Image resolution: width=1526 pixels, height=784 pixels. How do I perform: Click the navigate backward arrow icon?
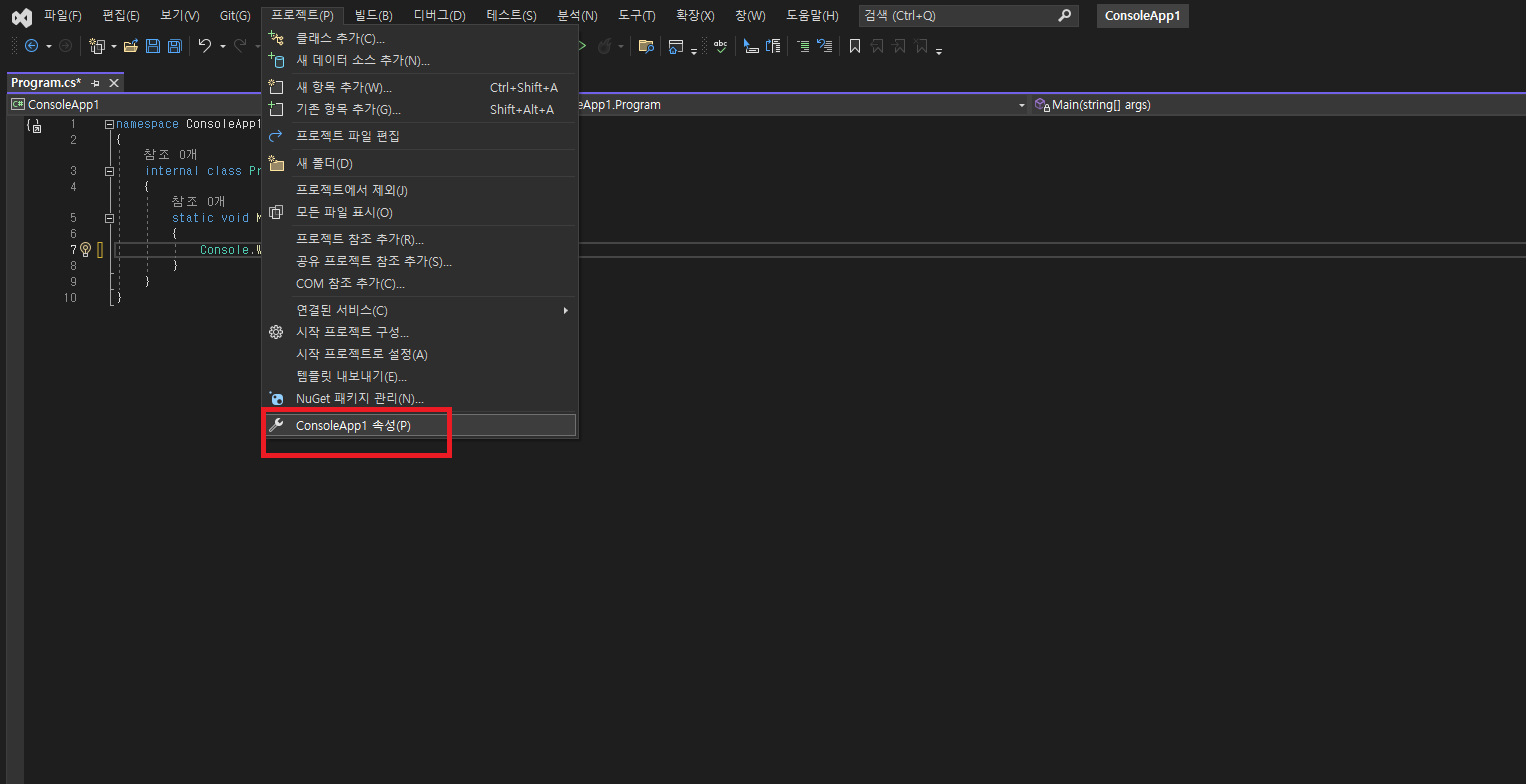coord(31,46)
